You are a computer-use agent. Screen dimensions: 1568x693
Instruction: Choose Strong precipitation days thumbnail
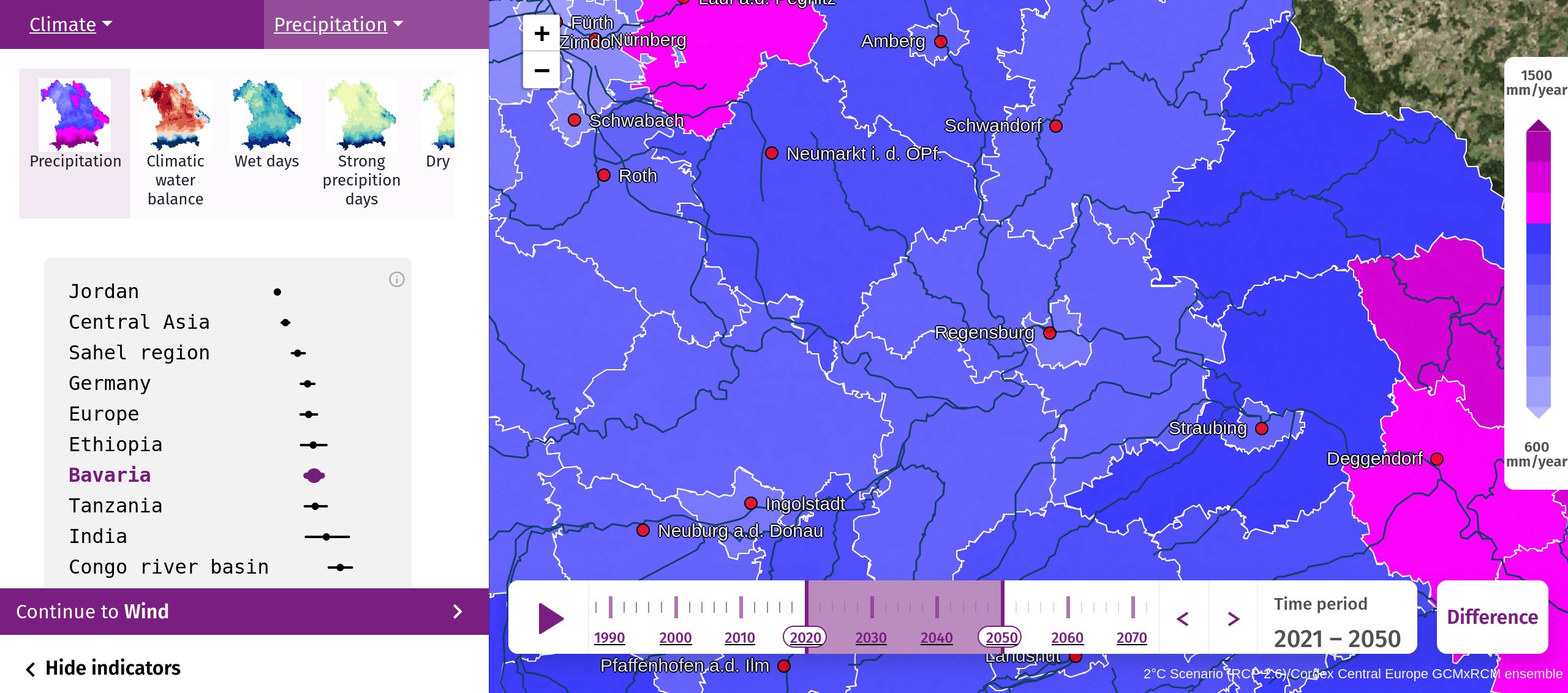[x=361, y=143]
